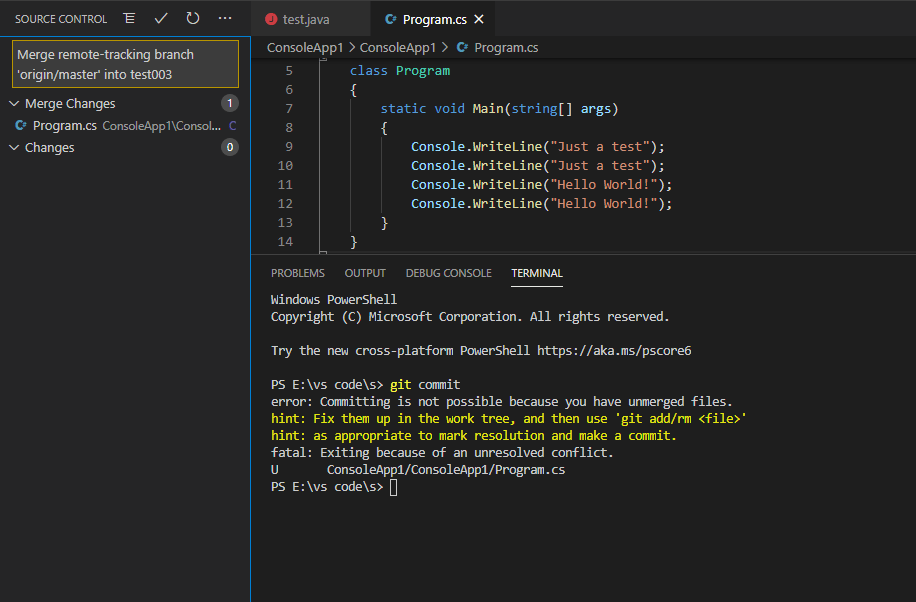The height and width of the screenshot is (602, 916).
Task: Refresh the source control view
Action: pos(193,19)
